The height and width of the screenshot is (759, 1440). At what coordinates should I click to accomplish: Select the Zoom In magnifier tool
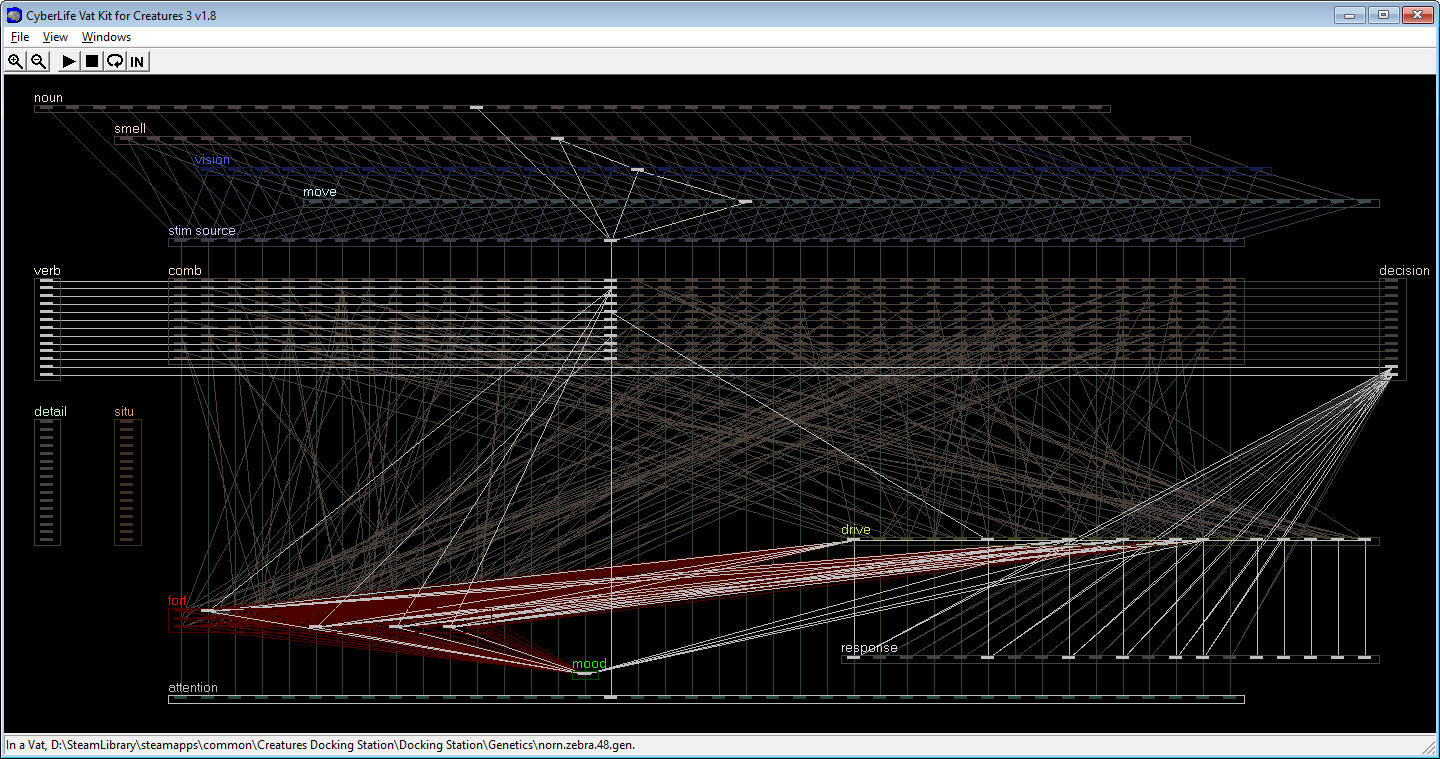[x=15, y=61]
